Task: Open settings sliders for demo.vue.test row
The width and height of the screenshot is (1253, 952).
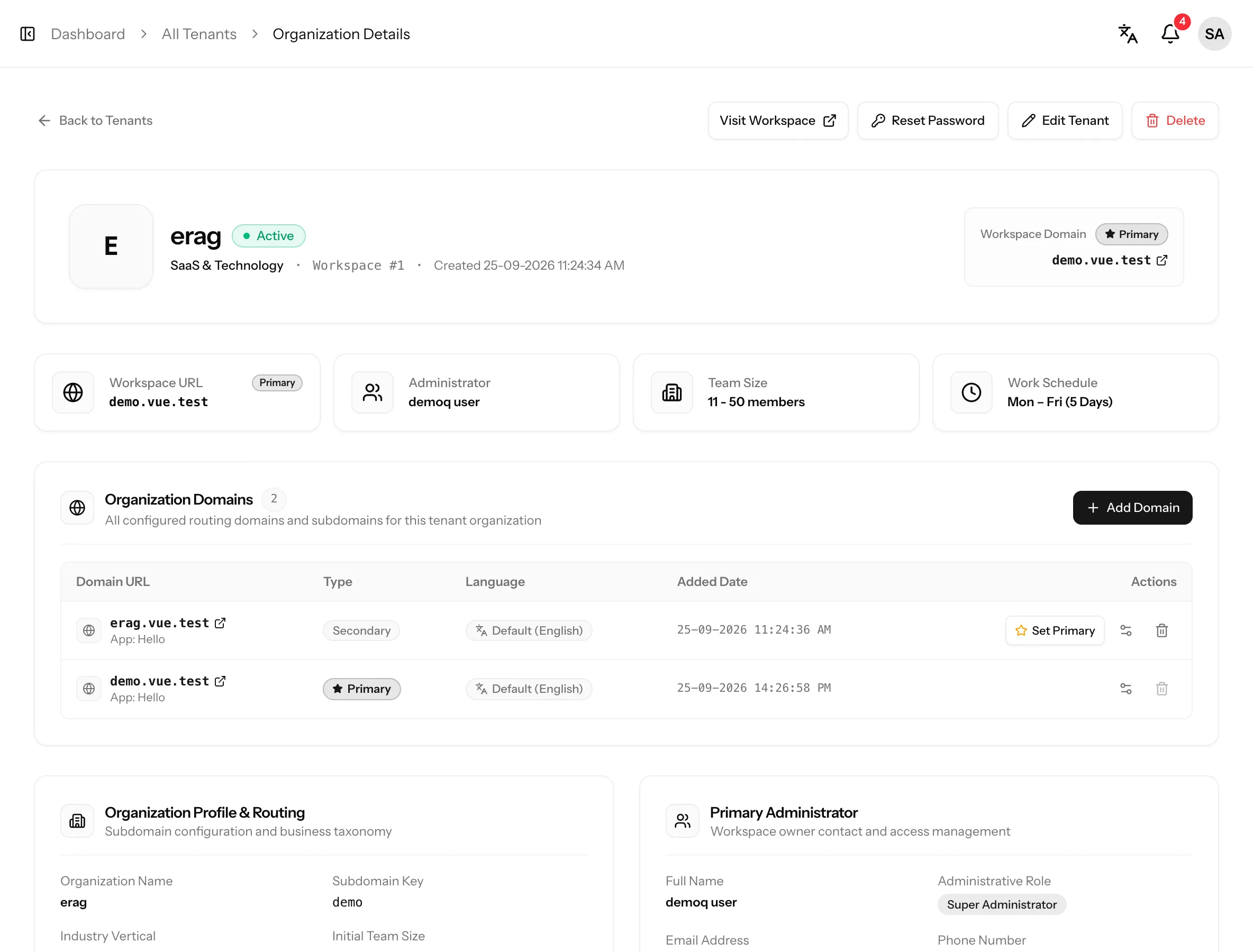Action: coord(1125,689)
